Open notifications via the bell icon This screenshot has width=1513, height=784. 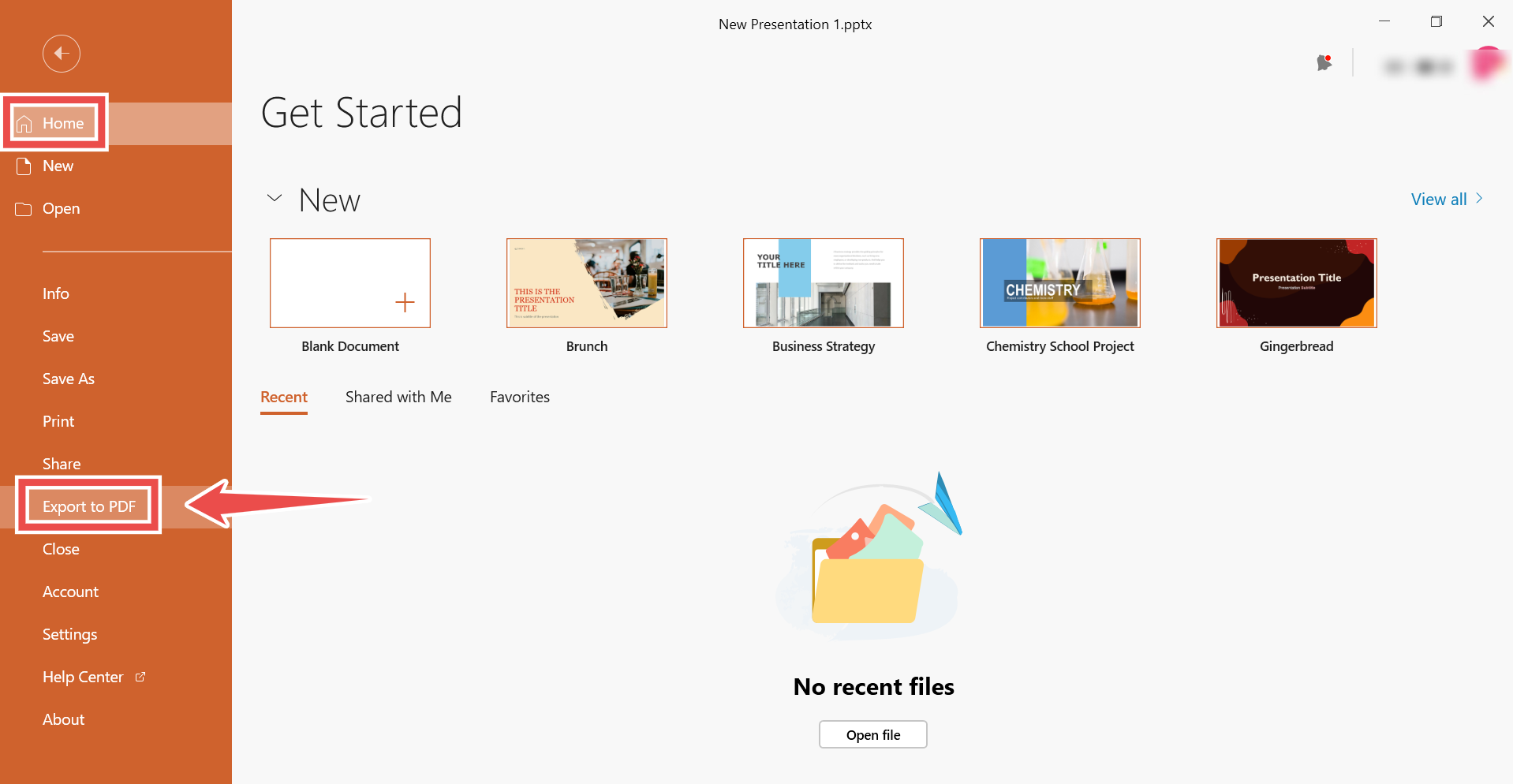click(1323, 64)
